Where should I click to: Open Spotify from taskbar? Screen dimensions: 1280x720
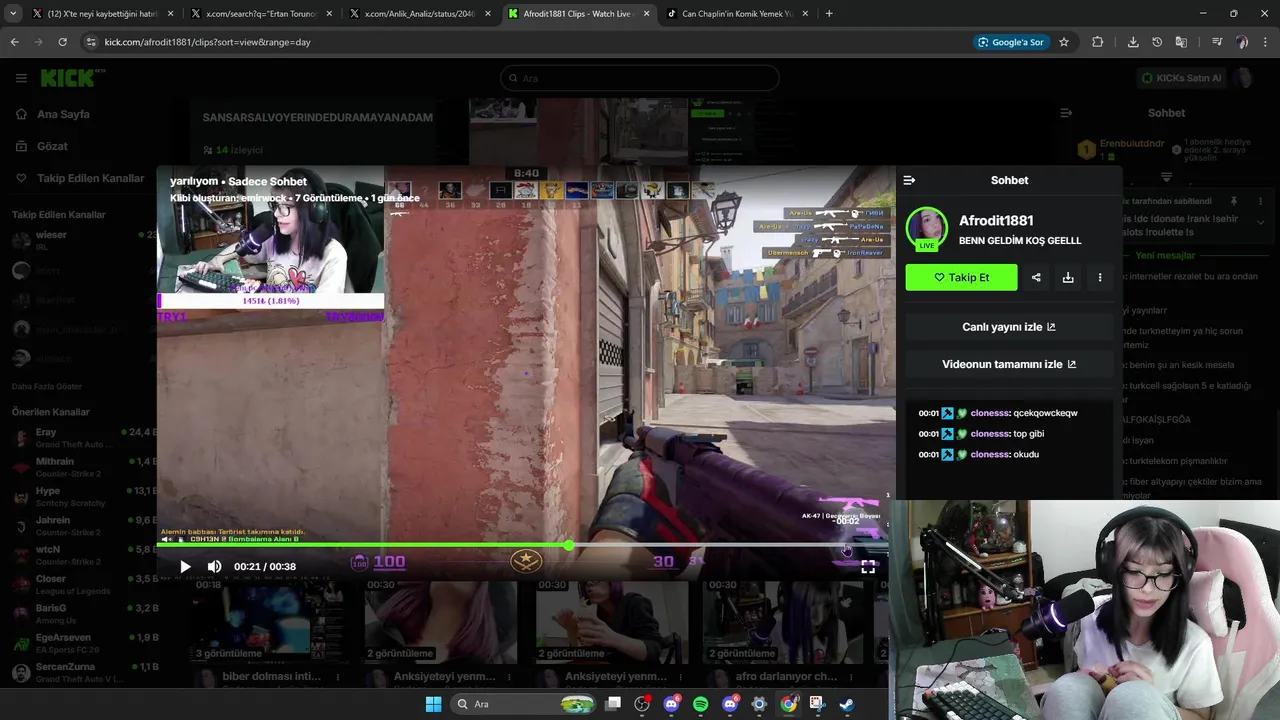(700, 704)
